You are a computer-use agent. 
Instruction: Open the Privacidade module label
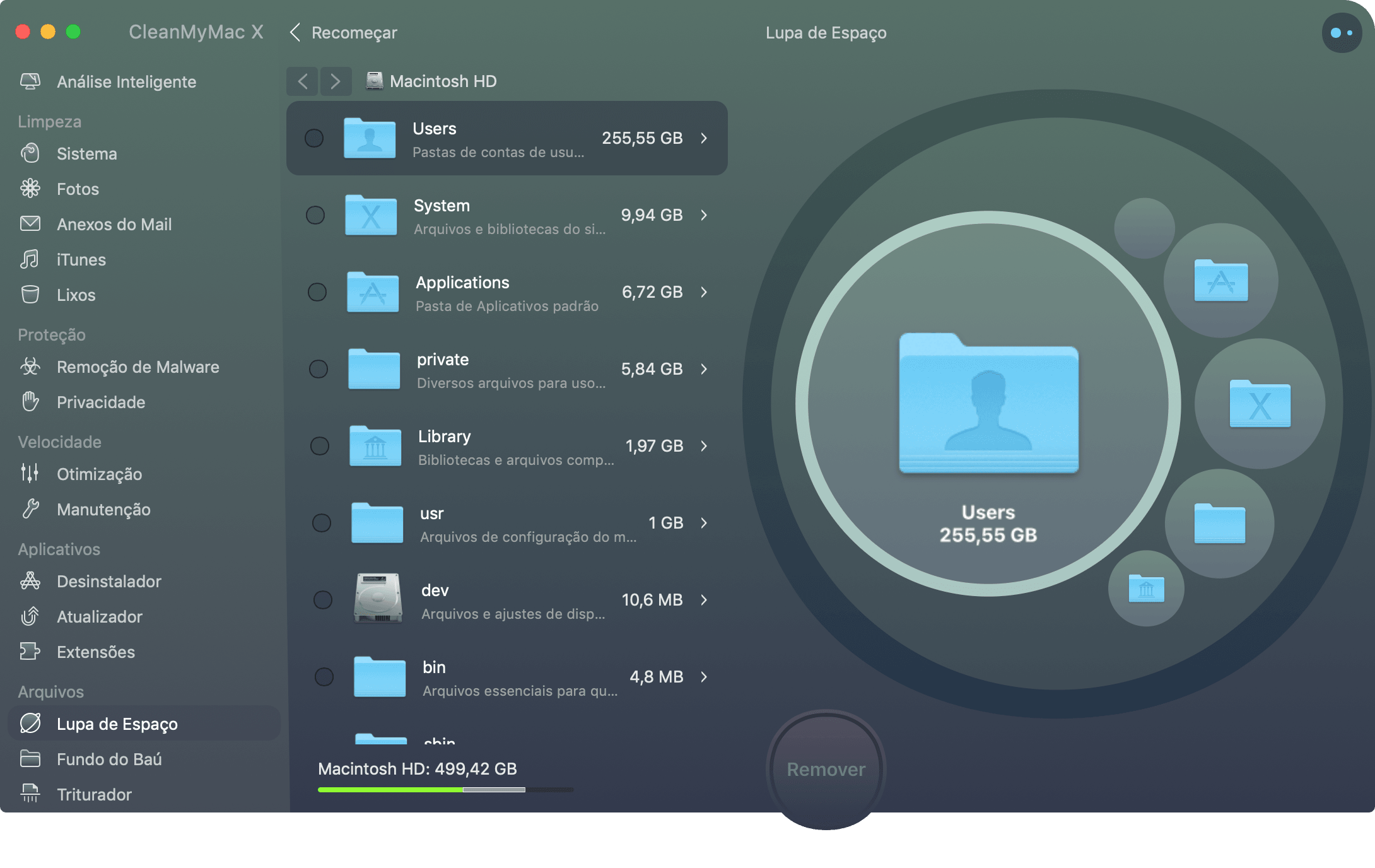point(101,402)
